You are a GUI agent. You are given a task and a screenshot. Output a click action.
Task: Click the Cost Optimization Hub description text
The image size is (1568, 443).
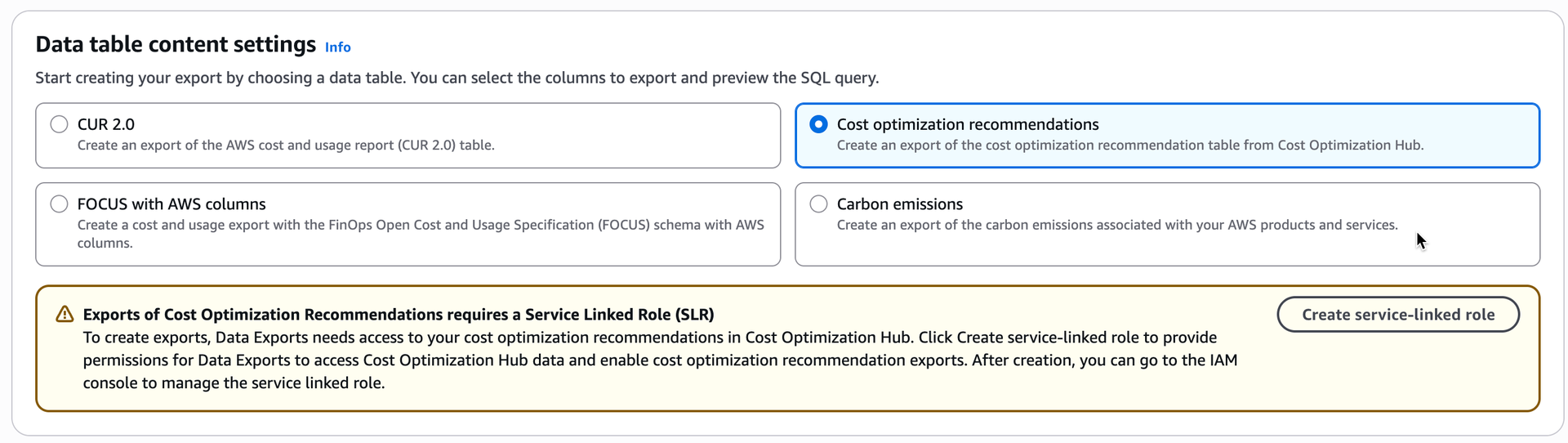tap(1130, 145)
